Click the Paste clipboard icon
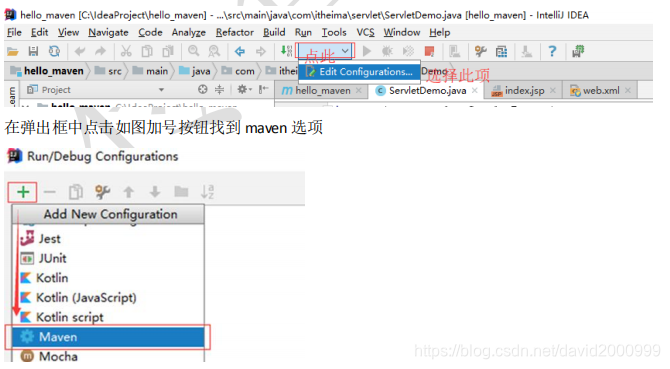This screenshot has height=369, width=670. point(168,52)
